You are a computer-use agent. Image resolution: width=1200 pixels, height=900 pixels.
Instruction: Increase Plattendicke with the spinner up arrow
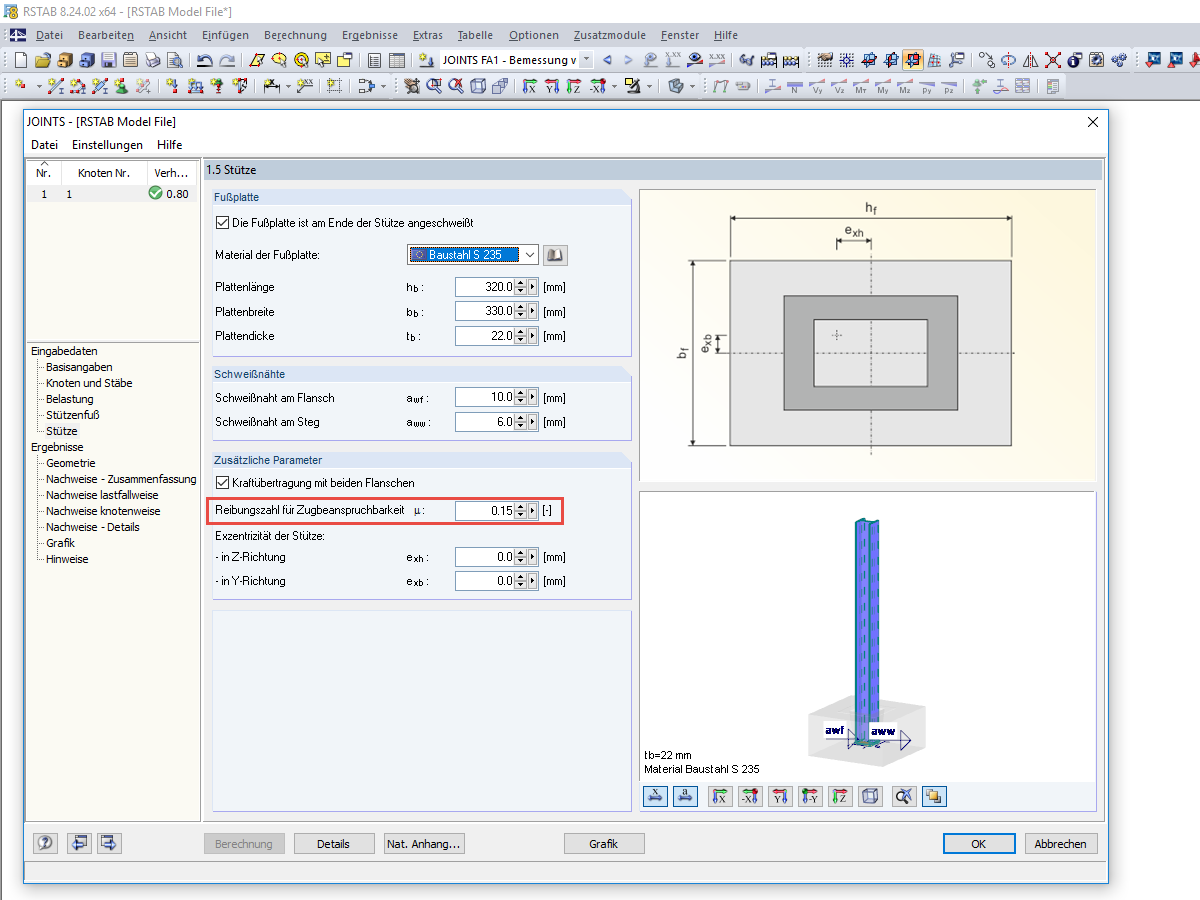(521, 331)
